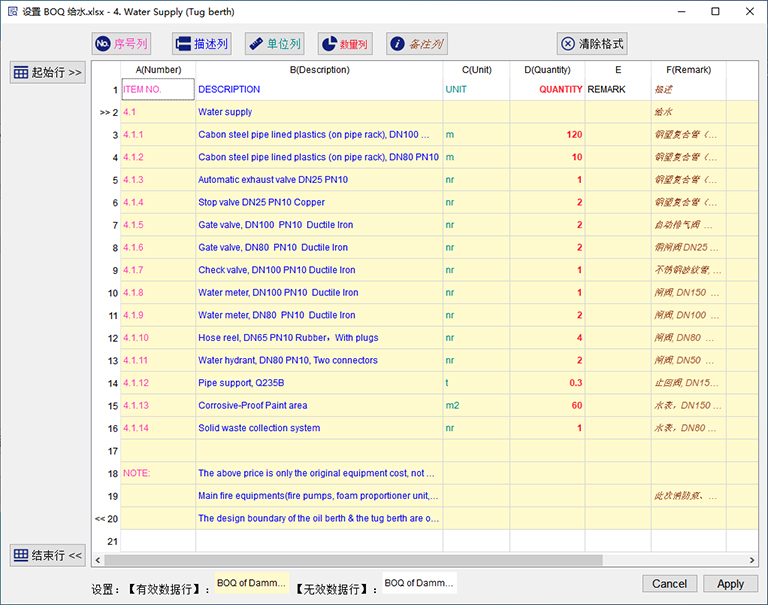Image resolution: width=768 pixels, height=605 pixels.
Task: Click the 描述列 description column button
Action: click(x=201, y=44)
